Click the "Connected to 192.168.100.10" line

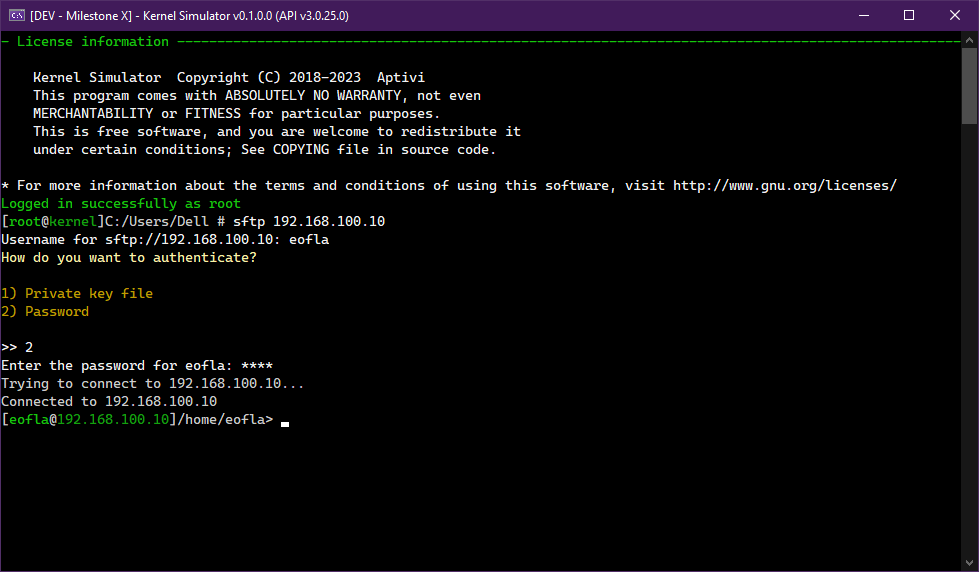click(x=109, y=402)
